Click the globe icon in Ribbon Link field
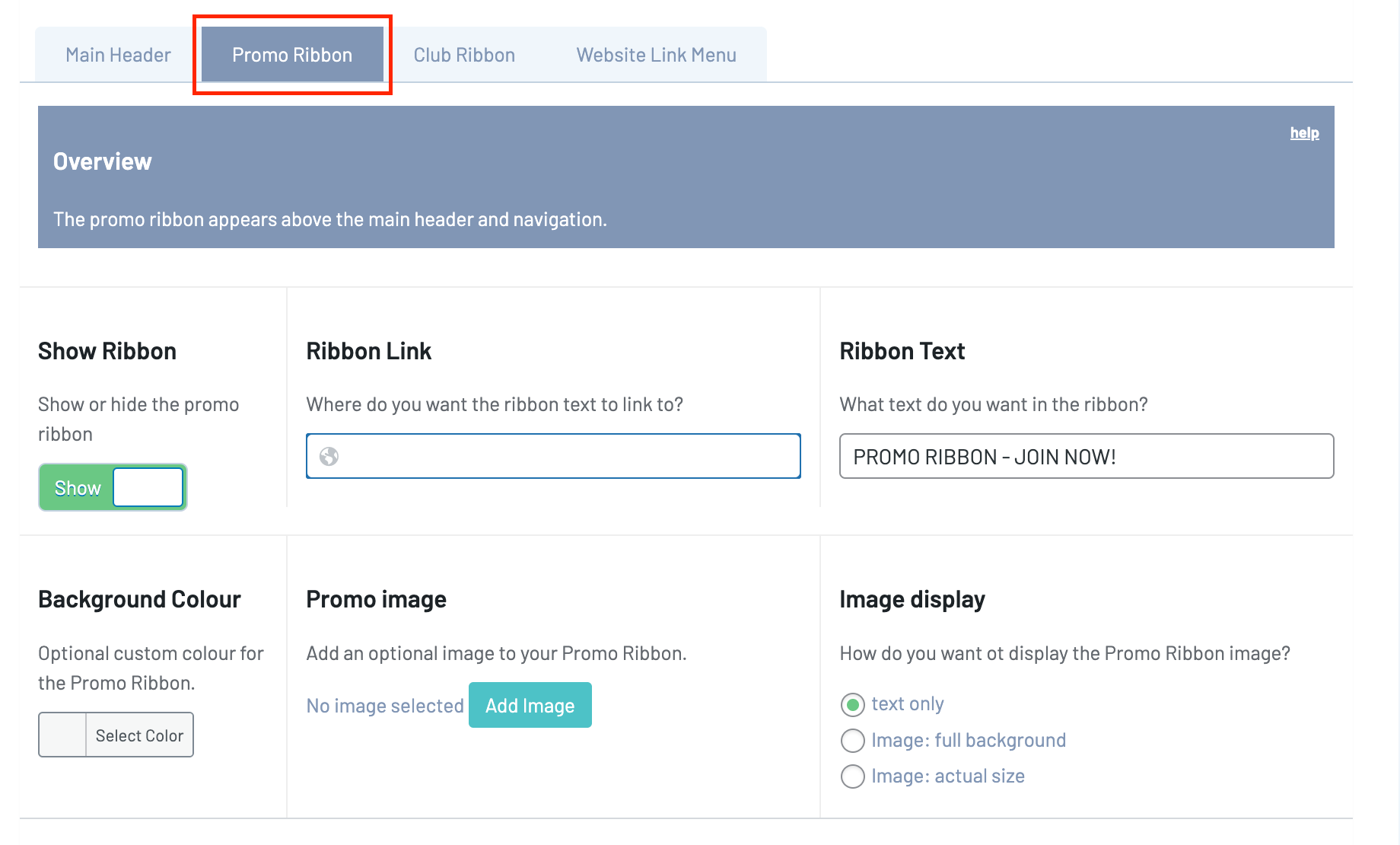This screenshot has width=1400, height=845. tap(329, 457)
